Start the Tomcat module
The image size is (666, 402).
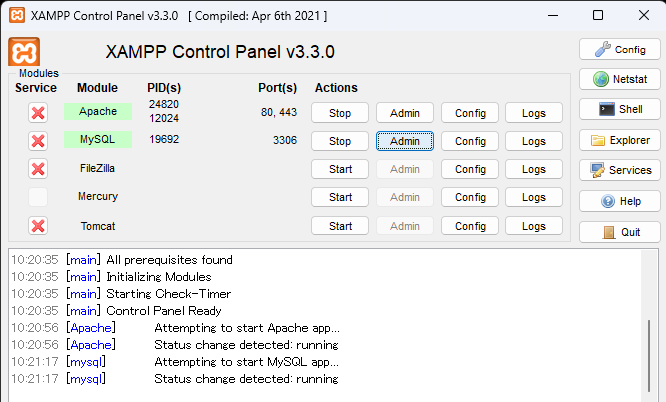[340, 226]
